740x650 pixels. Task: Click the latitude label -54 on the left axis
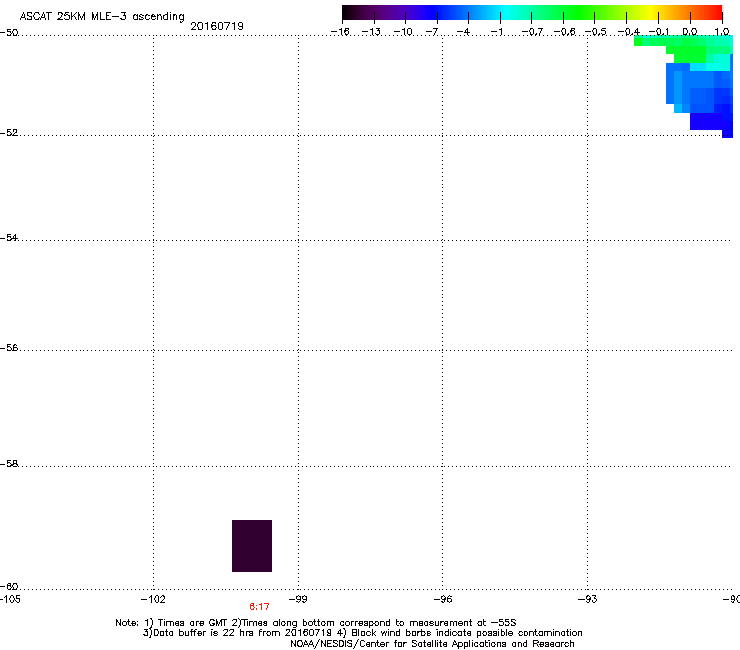[x=9, y=237]
